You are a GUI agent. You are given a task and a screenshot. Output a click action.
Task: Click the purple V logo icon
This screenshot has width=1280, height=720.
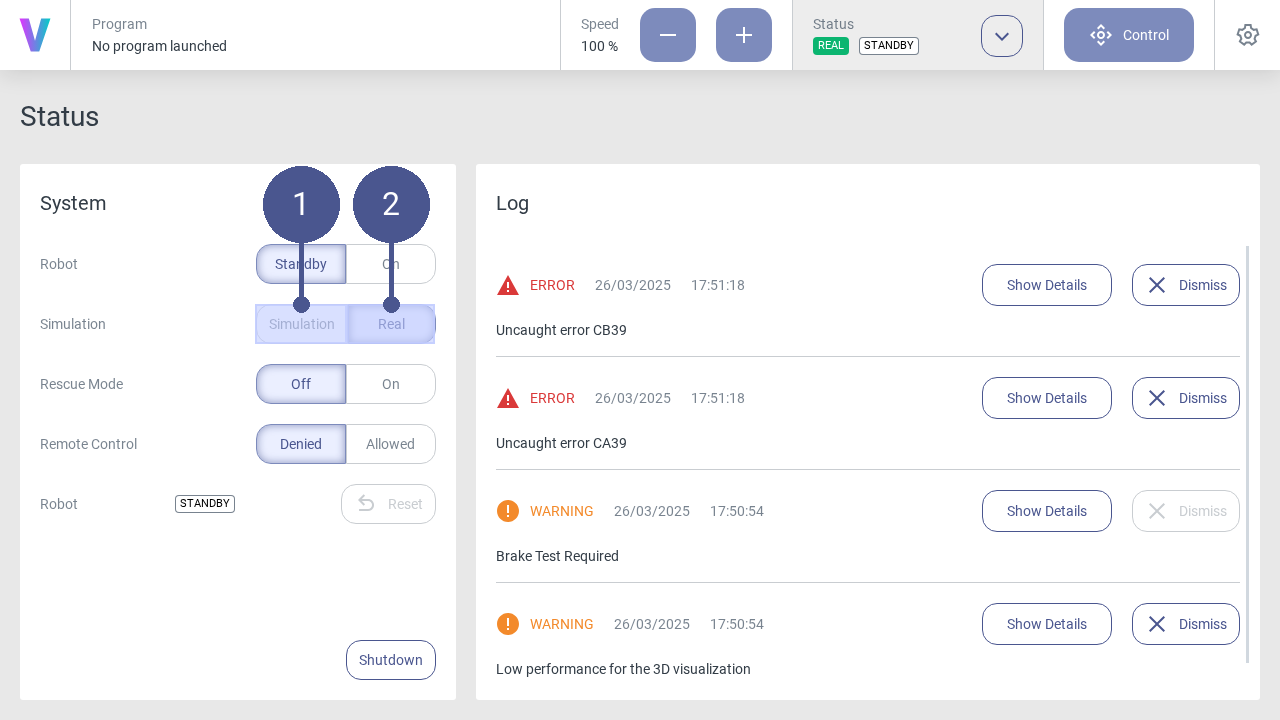(x=35, y=35)
